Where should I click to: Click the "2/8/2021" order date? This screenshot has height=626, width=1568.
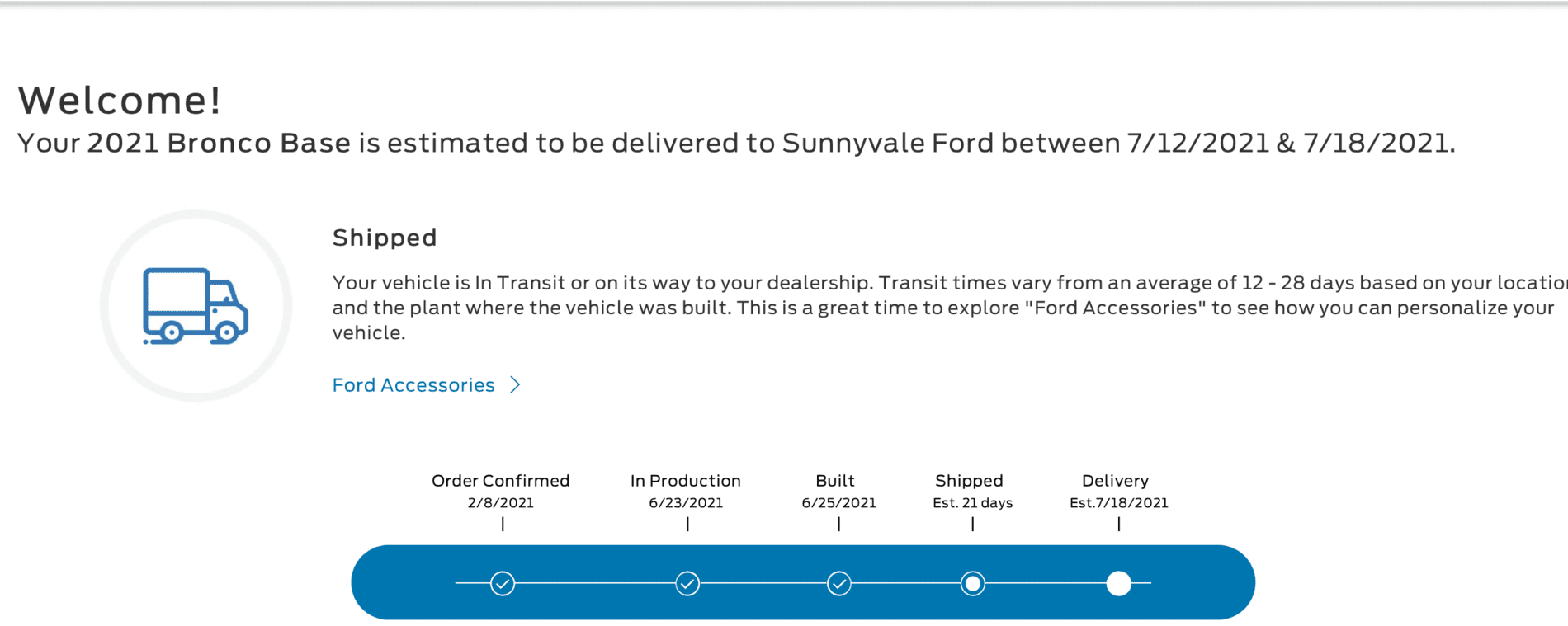click(501, 503)
